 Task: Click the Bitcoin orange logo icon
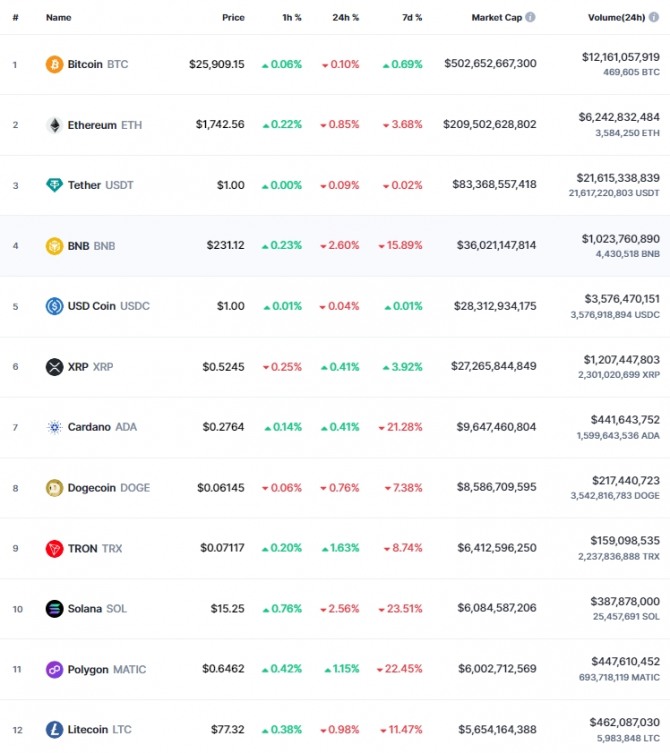click(x=54, y=64)
